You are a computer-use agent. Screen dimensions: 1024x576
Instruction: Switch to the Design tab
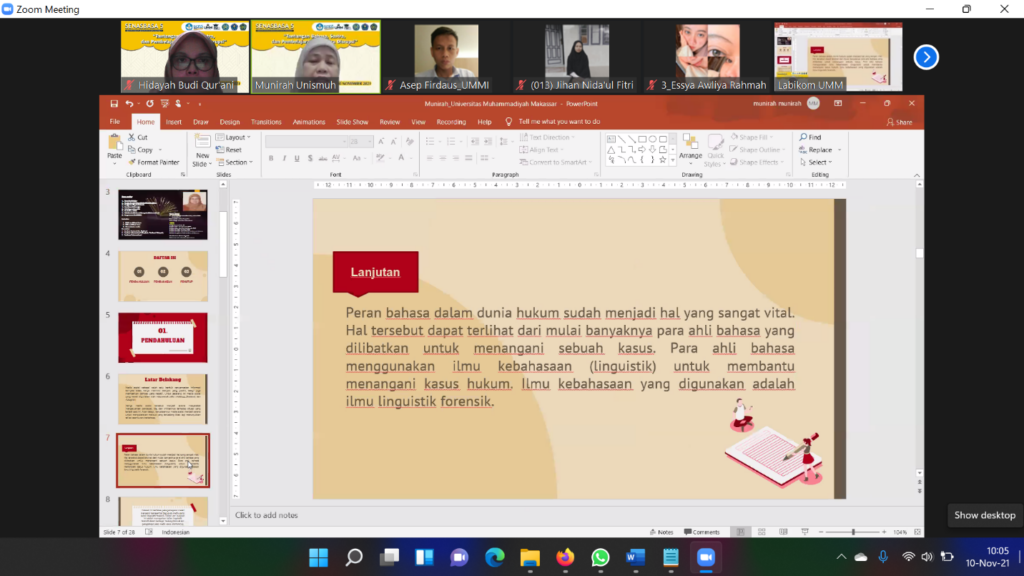tap(229, 121)
